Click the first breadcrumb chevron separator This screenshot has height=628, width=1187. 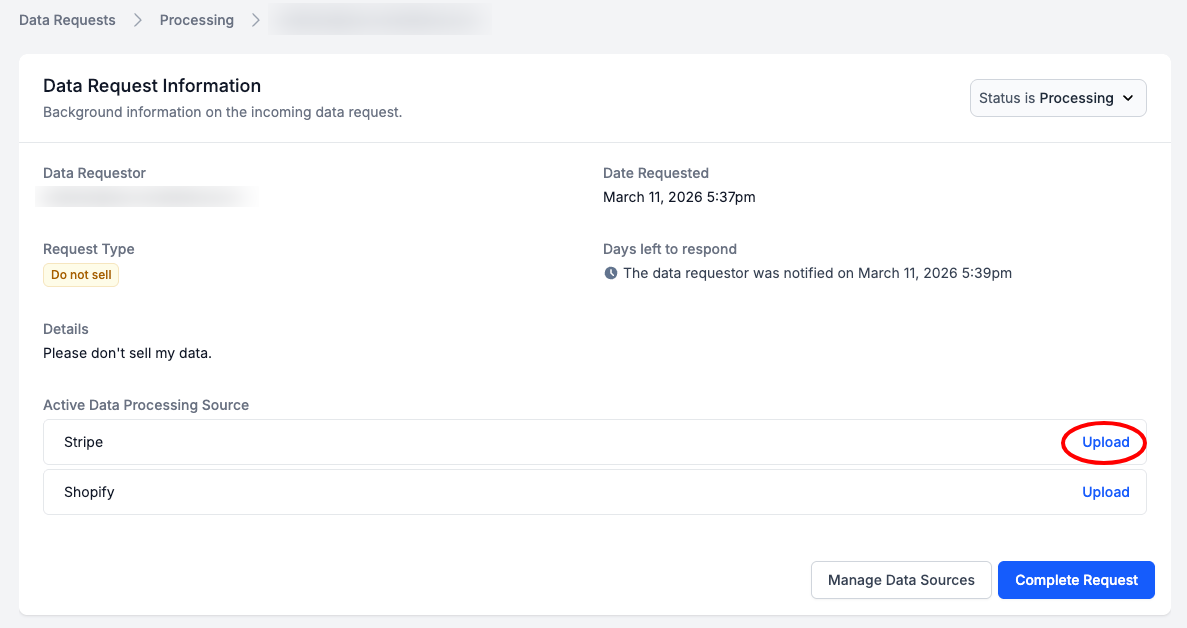click(138, 20)
